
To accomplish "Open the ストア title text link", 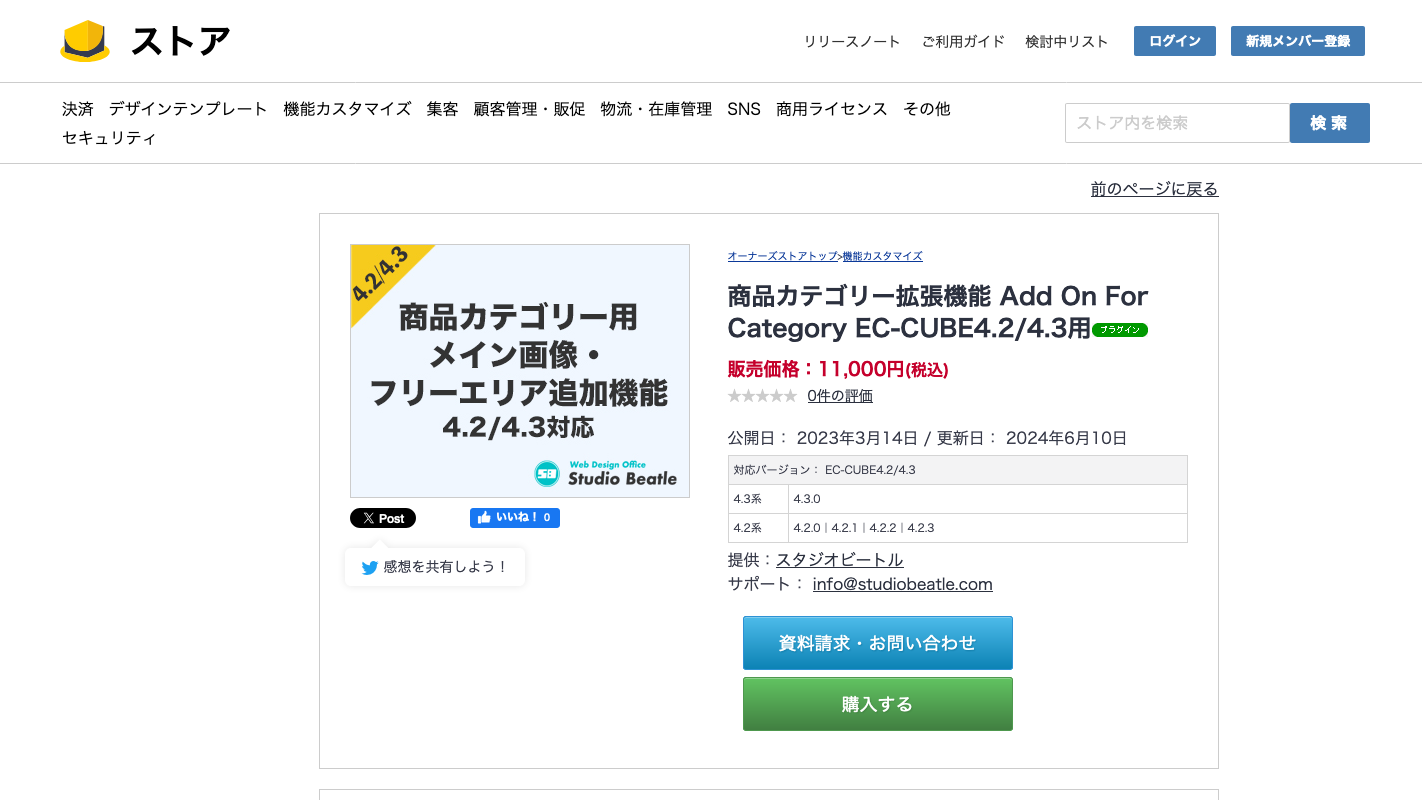I will [x=181, y=41].
